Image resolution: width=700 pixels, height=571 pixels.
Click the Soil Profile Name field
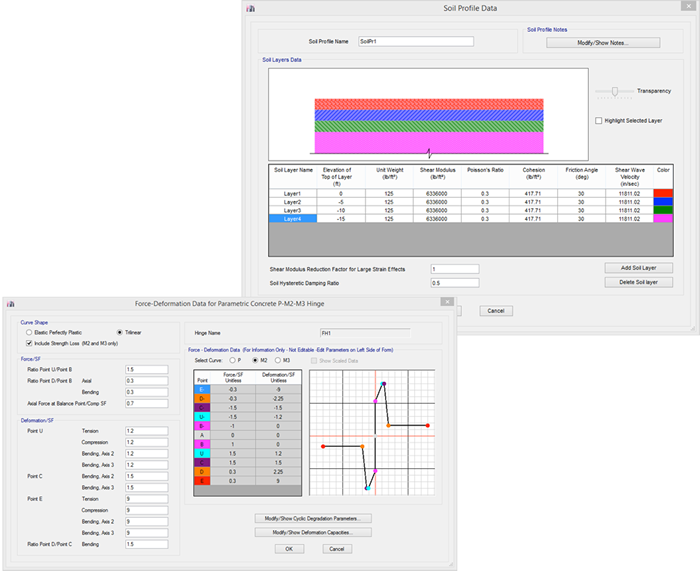[416, 42]
